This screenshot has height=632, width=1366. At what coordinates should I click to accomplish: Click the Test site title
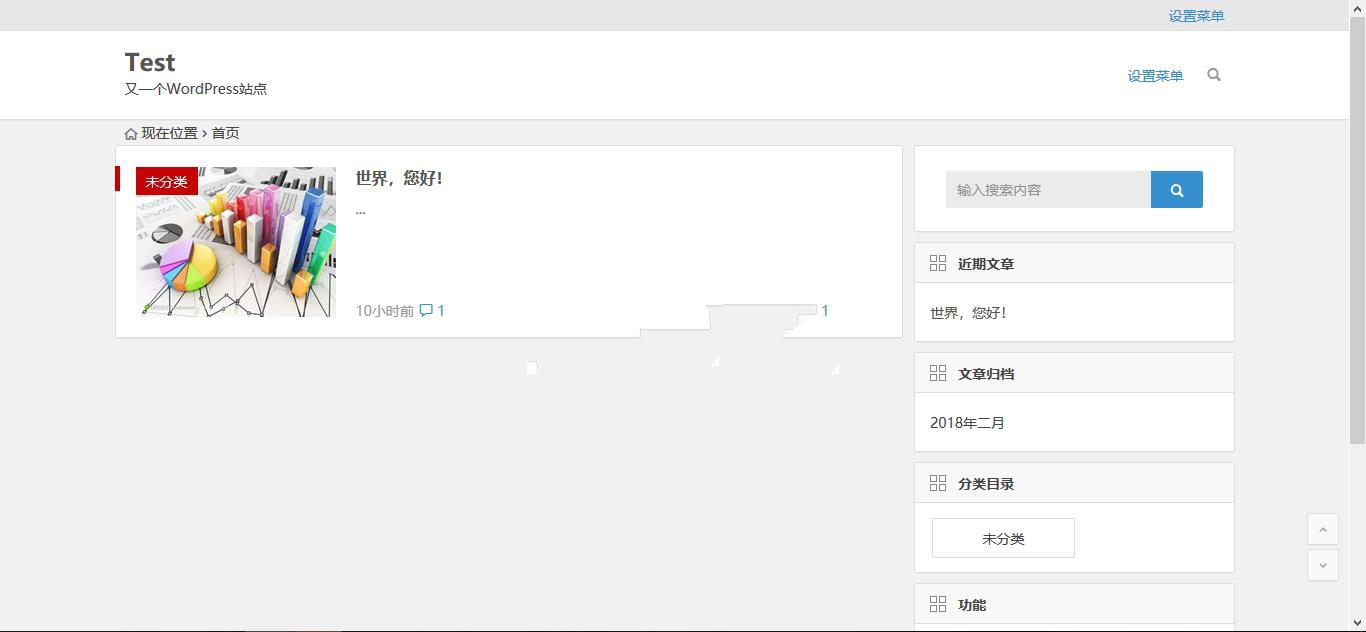tap(149, 62)
